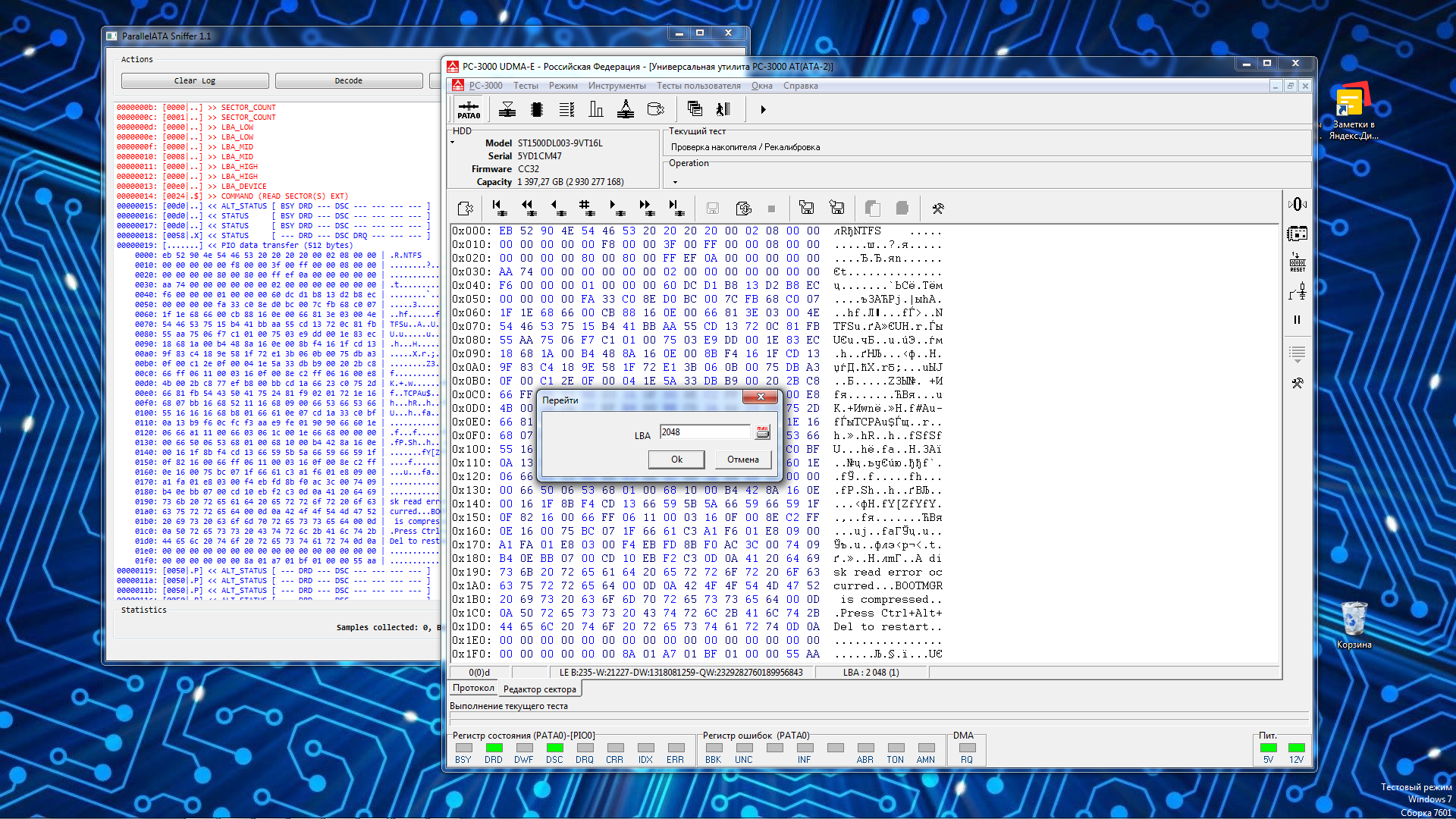Image resolution: width=1456 pixels, height=819 pixels.
Task: Click the RESET counter icon
Action: tap(1297, 262)
